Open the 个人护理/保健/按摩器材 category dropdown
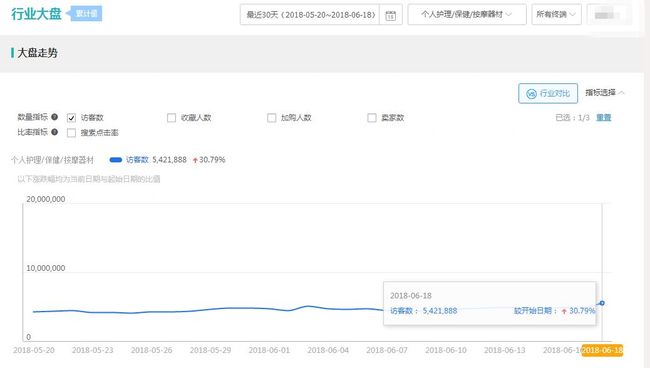650x368 pixels. coord(467,15)
